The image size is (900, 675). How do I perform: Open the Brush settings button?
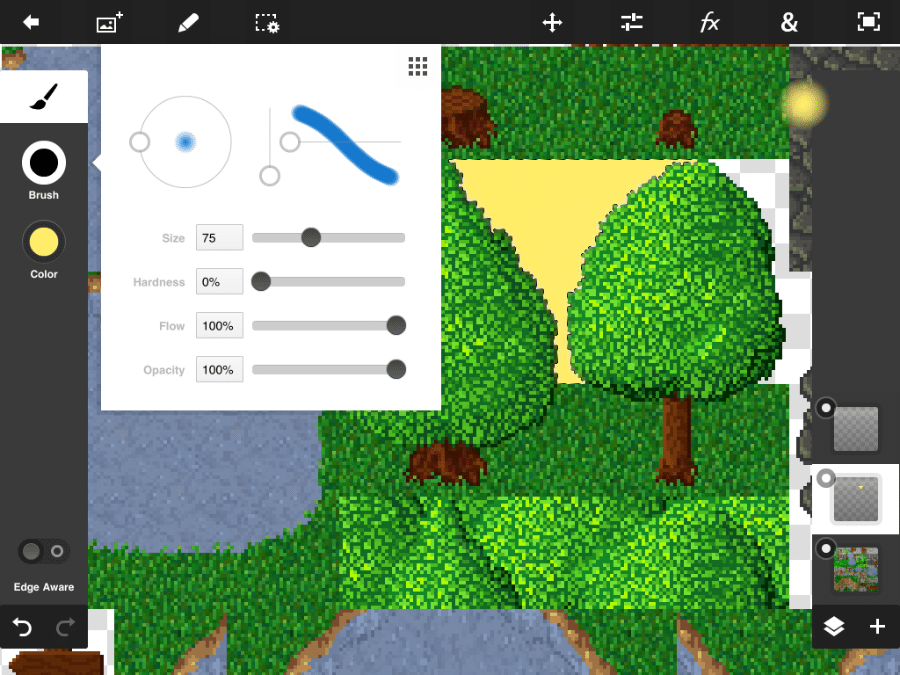(x=44, y=162)
